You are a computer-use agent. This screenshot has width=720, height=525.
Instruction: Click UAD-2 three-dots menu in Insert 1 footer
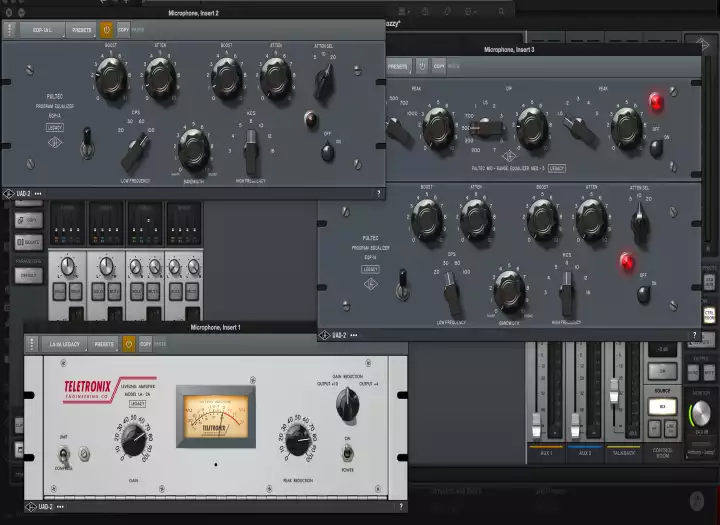coord(60,507)
